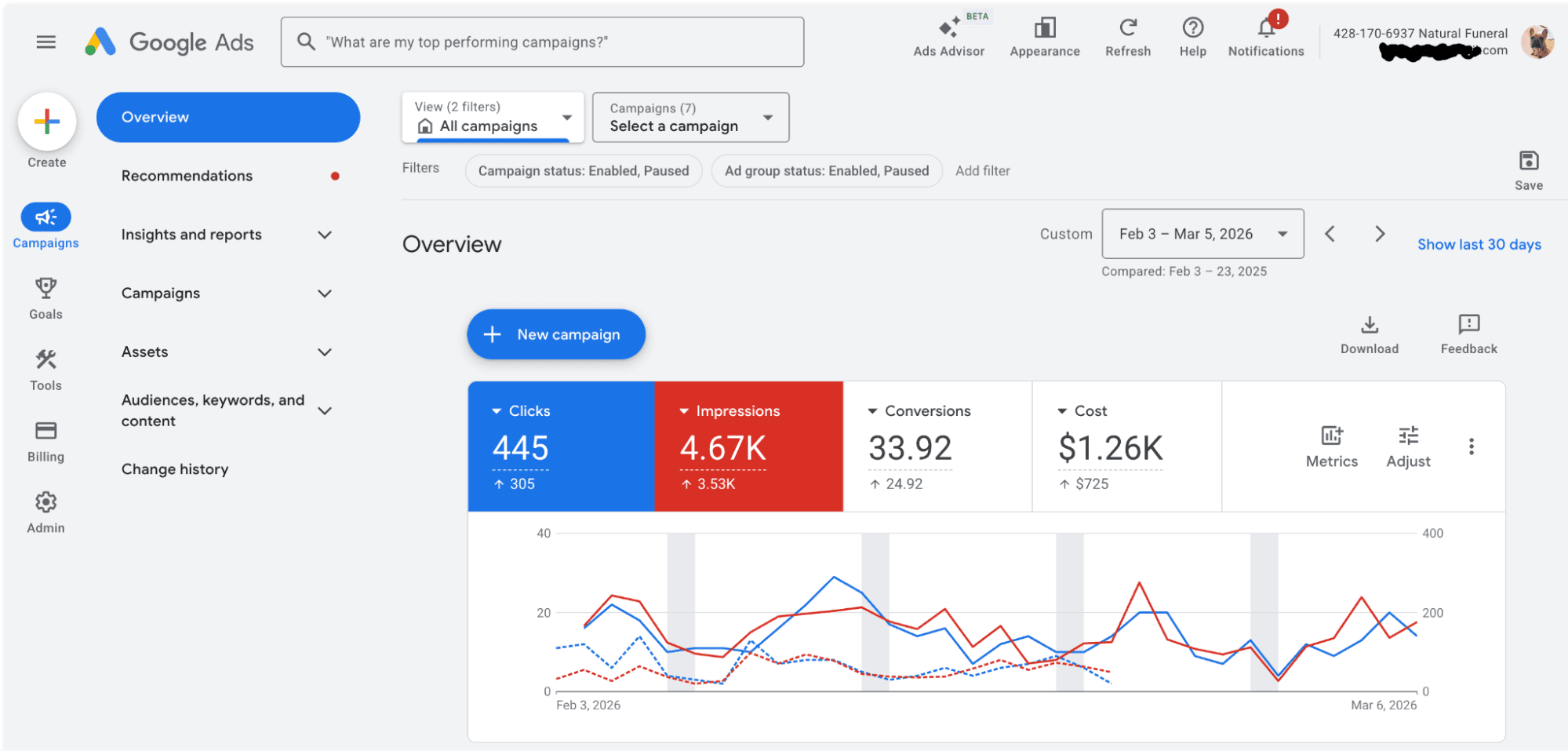
Task: Open the Download options for the chart
Action: click(1369, 334)
